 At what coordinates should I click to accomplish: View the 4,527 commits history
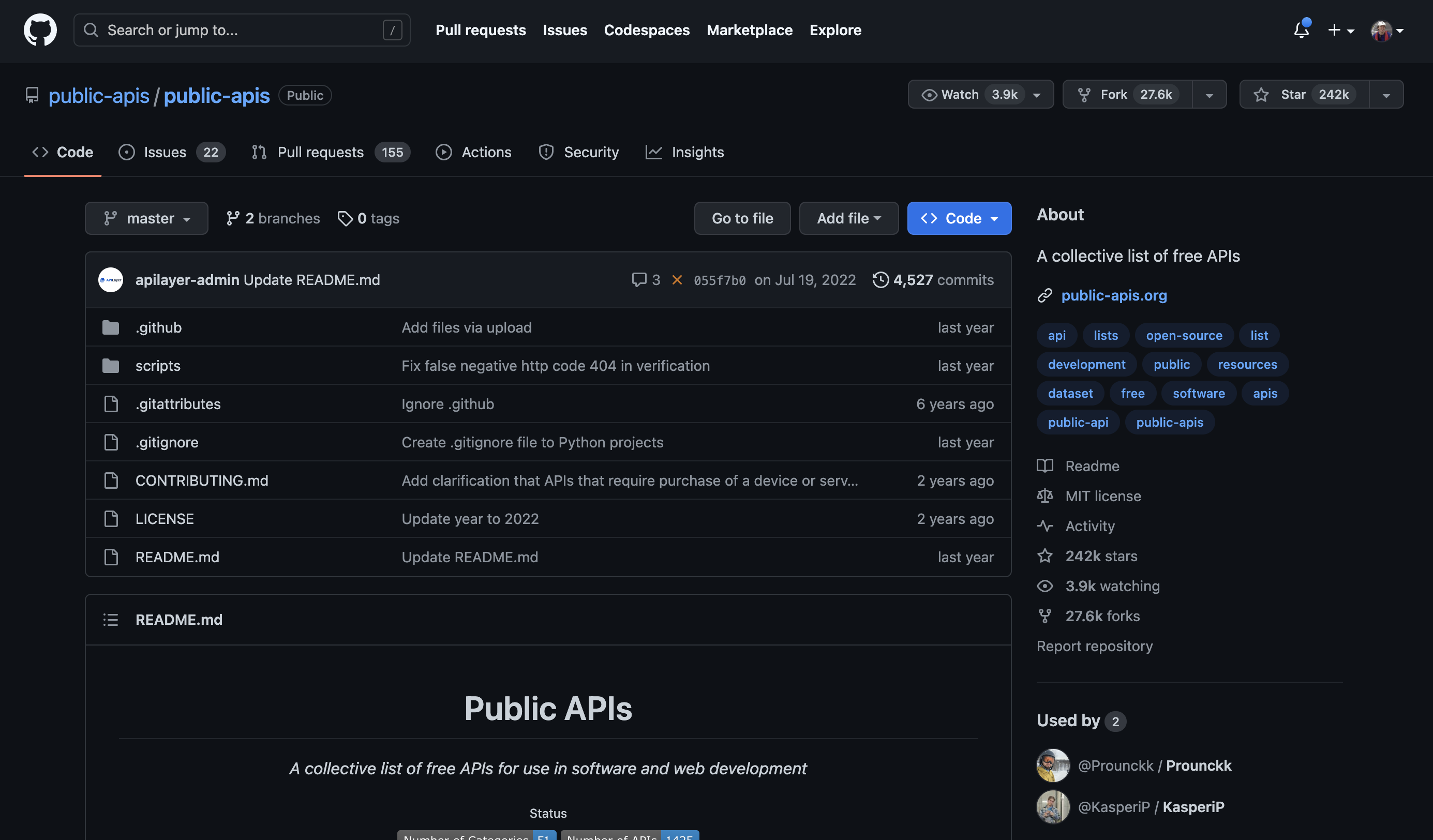coord(933,280)
